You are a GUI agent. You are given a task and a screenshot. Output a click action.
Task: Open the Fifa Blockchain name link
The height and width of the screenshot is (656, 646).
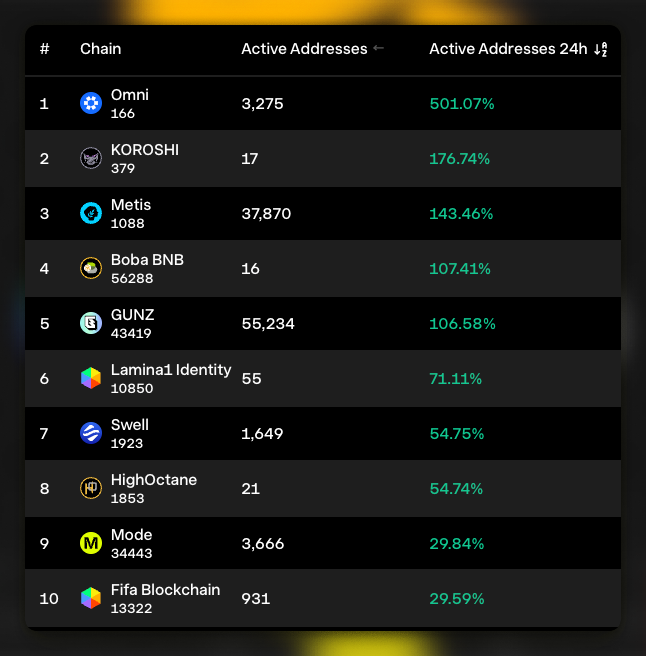tap(165, 590)
